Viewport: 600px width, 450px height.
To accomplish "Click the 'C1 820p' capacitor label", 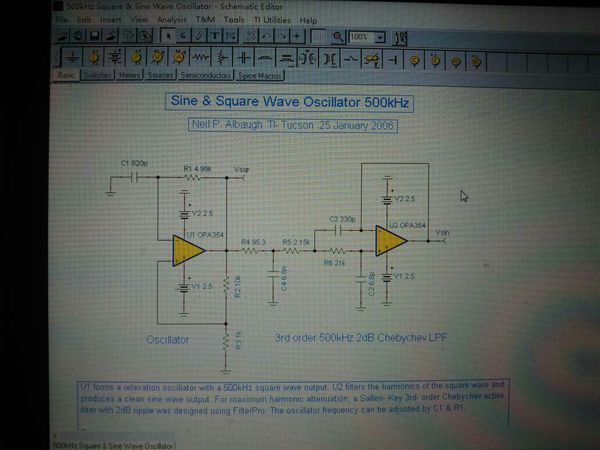I will click(134, 163).
